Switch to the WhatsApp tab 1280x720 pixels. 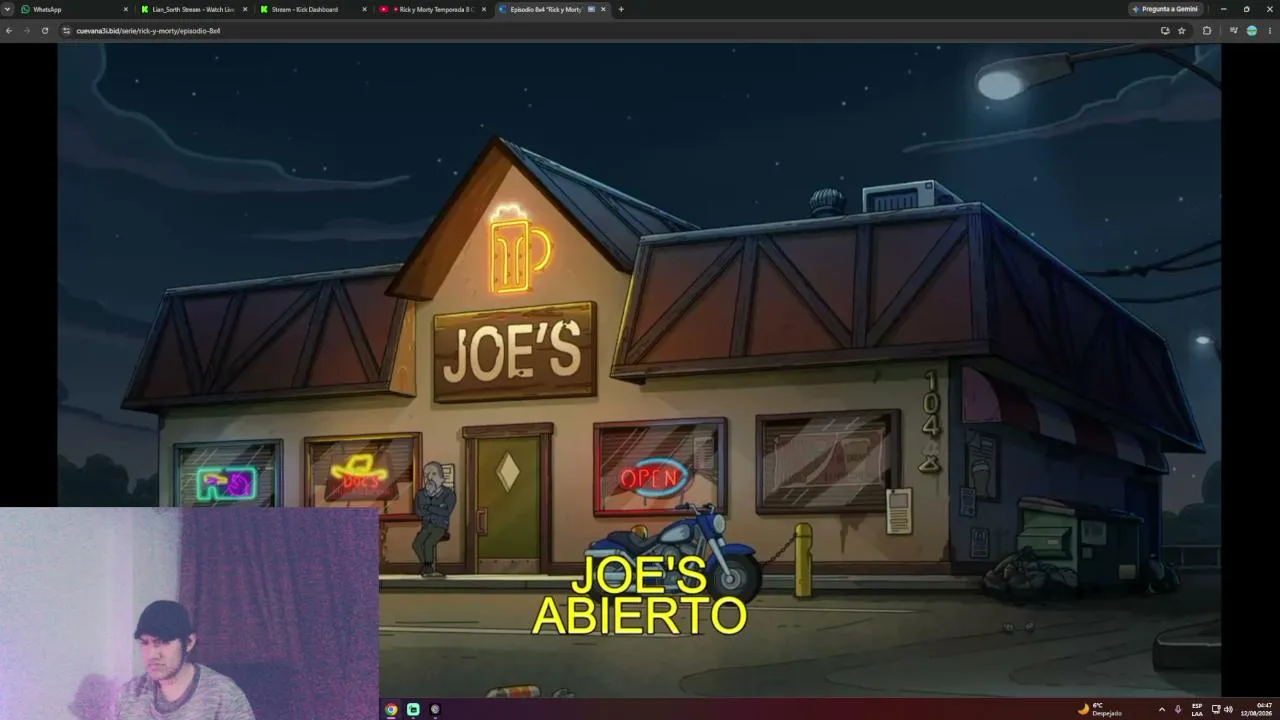(75, 9)
